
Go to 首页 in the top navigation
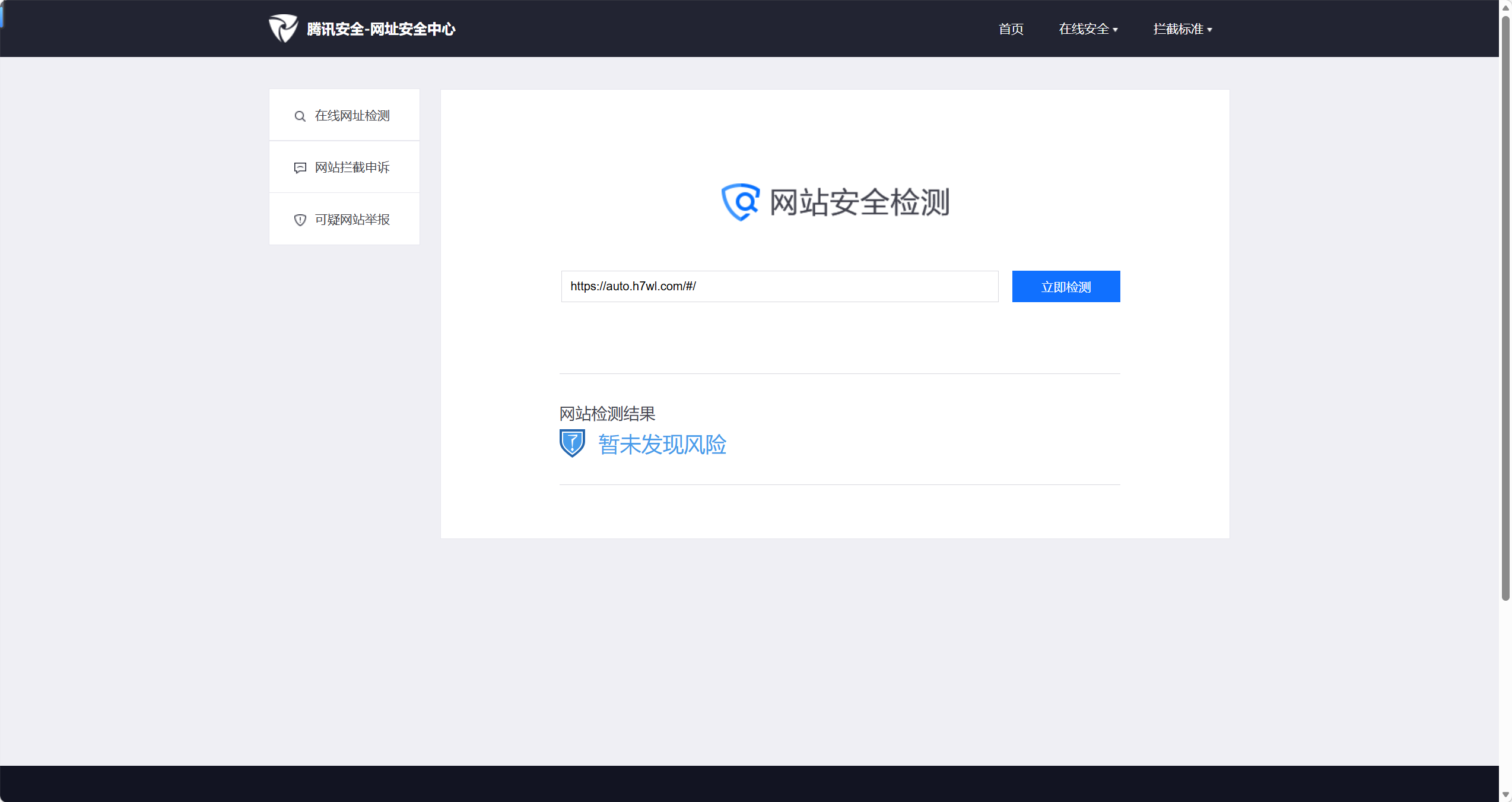point(1011,29)
